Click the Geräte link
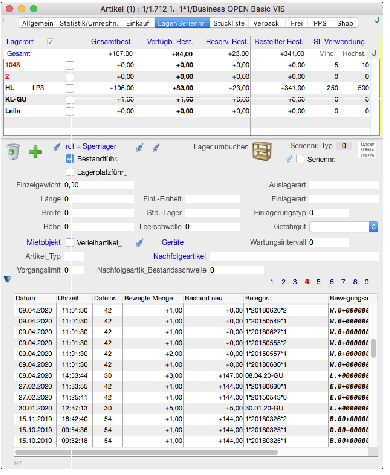390x475 pixels. pos(173,243)
